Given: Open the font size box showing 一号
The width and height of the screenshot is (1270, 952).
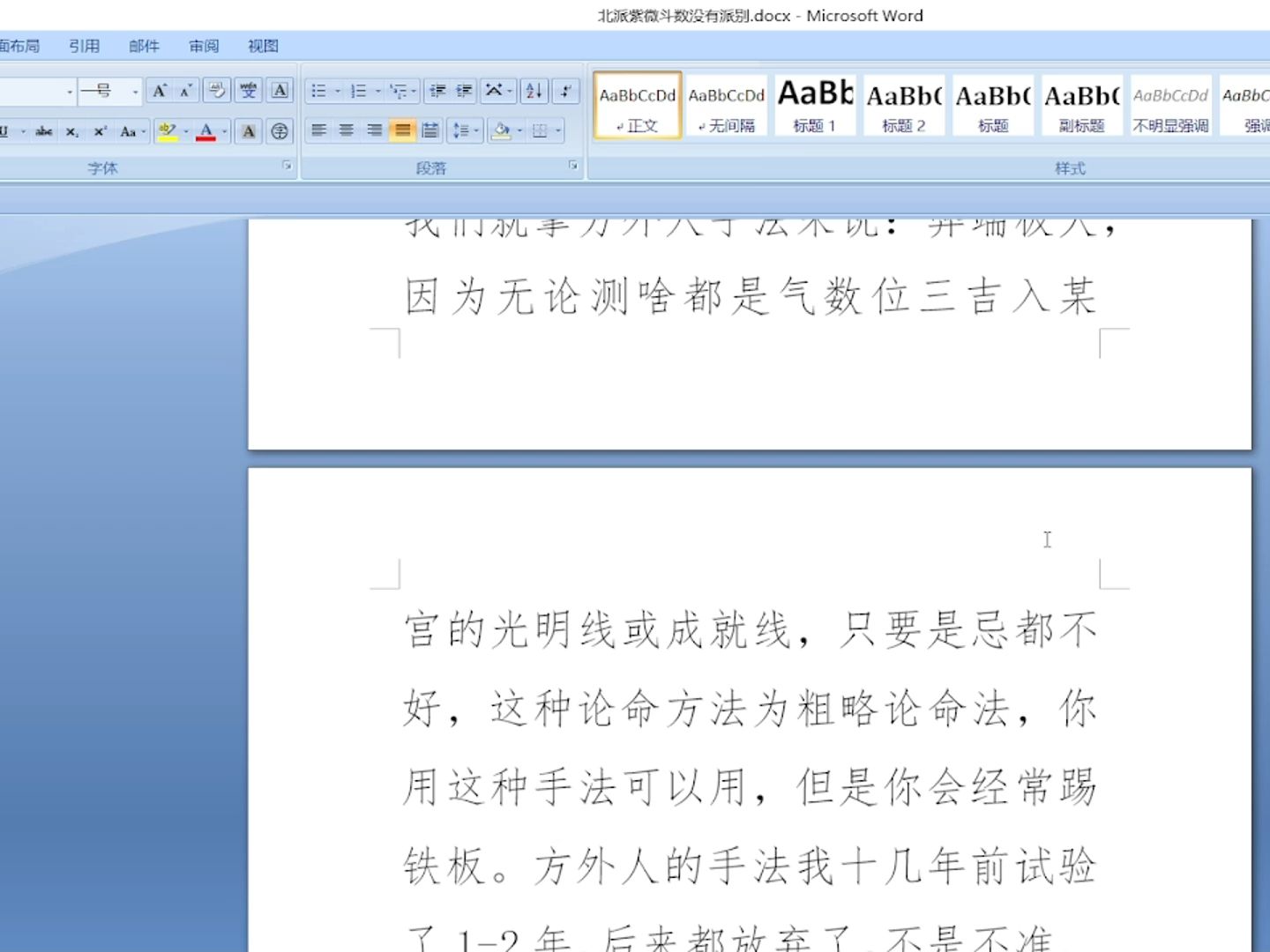Looking at the screenshot, I should click(109, 91).
